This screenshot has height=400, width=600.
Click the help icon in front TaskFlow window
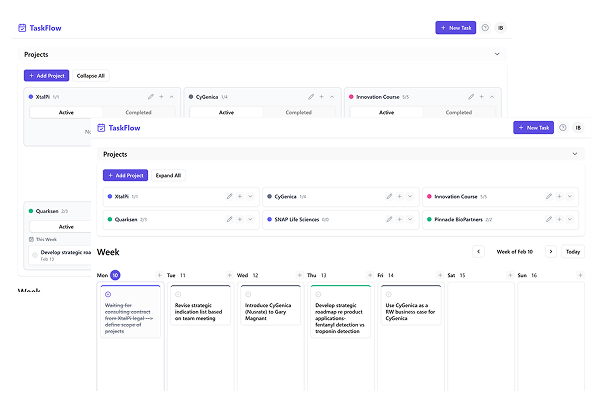coord(562,128)
